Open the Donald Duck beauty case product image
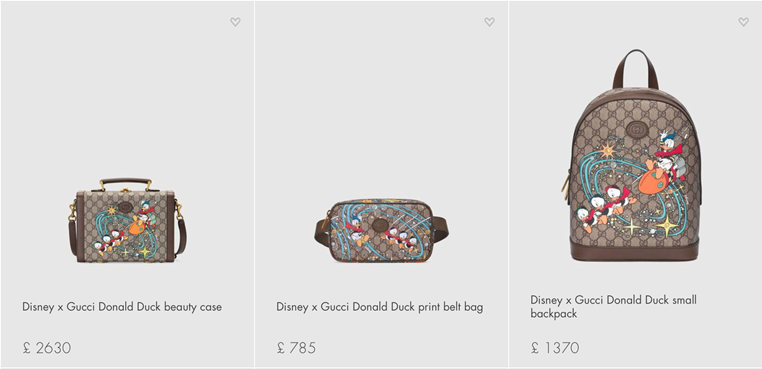This screenshot has width=762, height=369. pos(127,220)
